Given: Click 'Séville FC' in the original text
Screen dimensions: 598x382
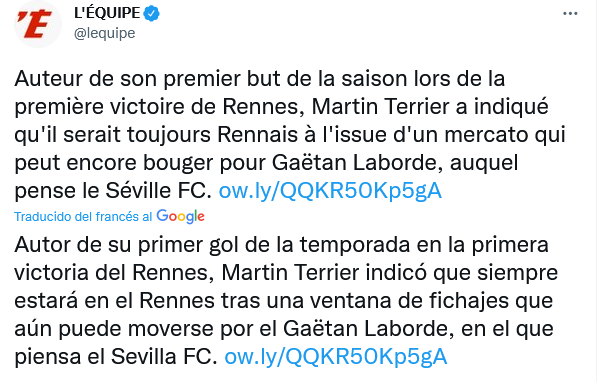Looking at the screenshot, I should 158,190.
